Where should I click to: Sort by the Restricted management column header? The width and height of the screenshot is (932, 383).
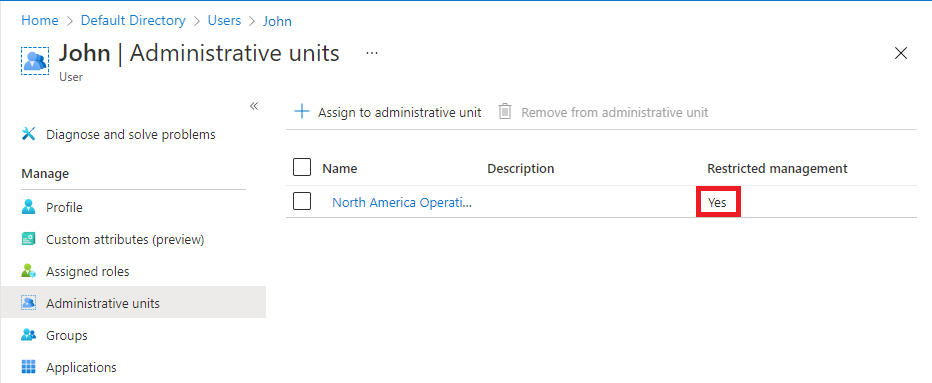777,168
